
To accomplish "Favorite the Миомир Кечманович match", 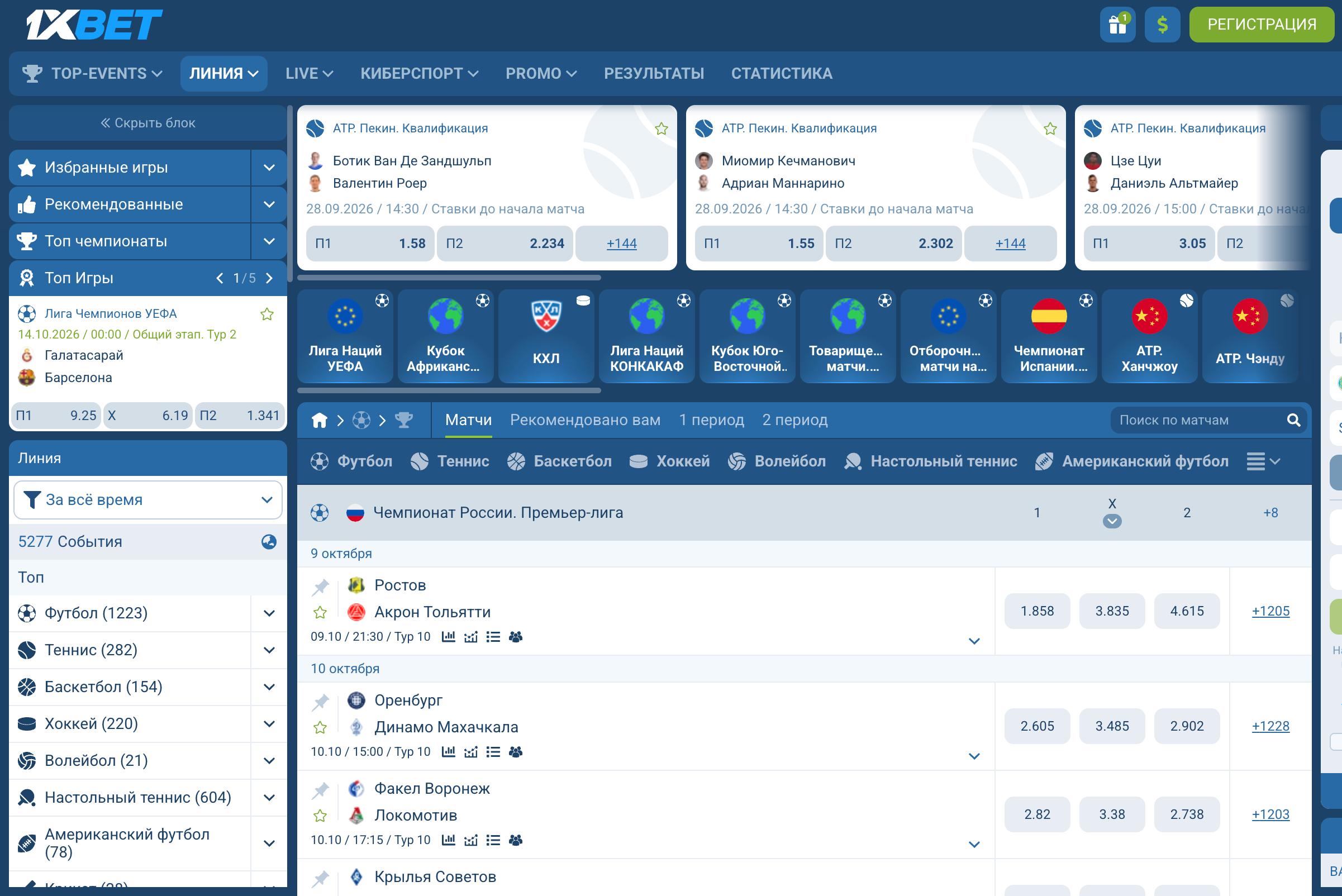I will point(1050,128).
